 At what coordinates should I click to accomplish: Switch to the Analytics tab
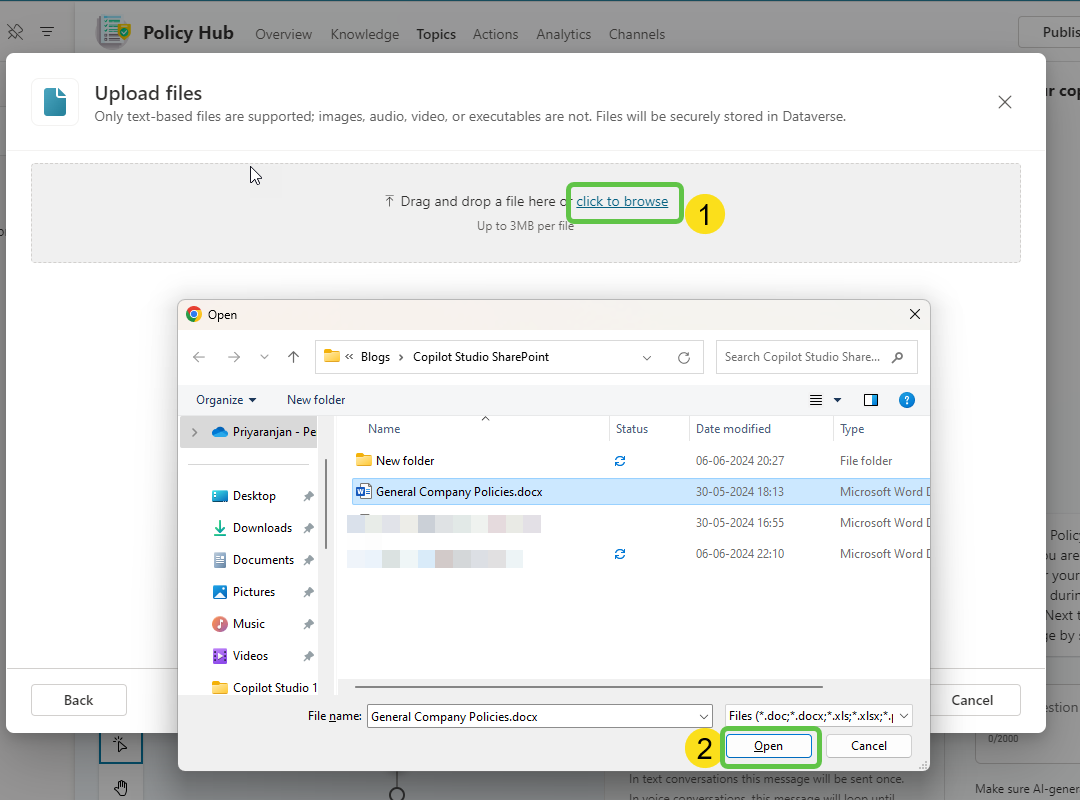563,34
